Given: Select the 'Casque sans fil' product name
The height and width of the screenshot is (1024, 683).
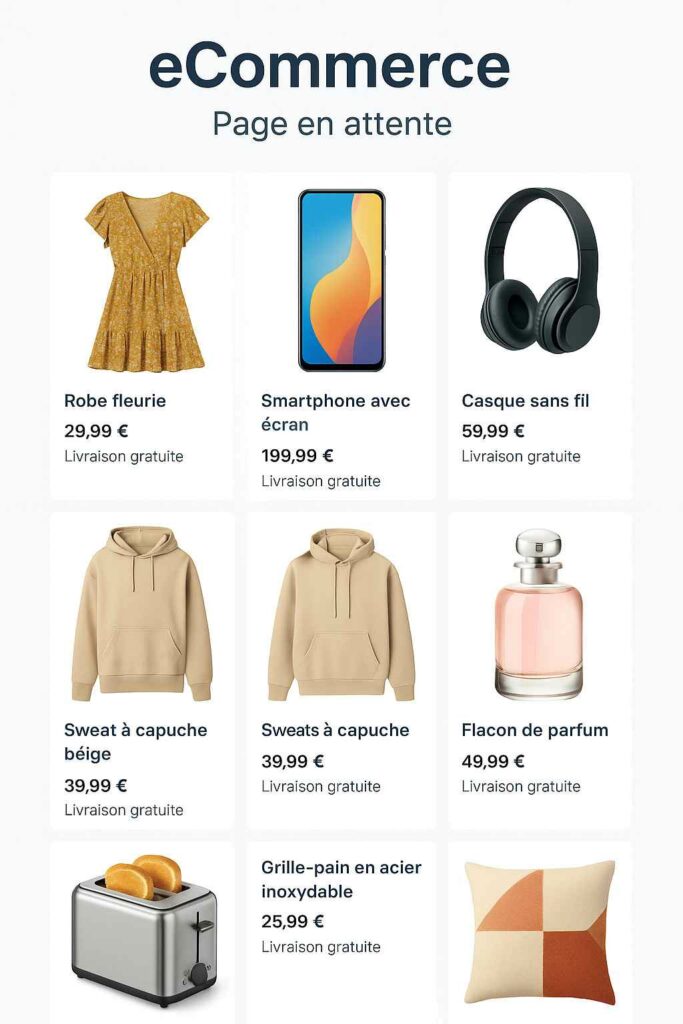Looking at the screenshot, I should (525, 400).
